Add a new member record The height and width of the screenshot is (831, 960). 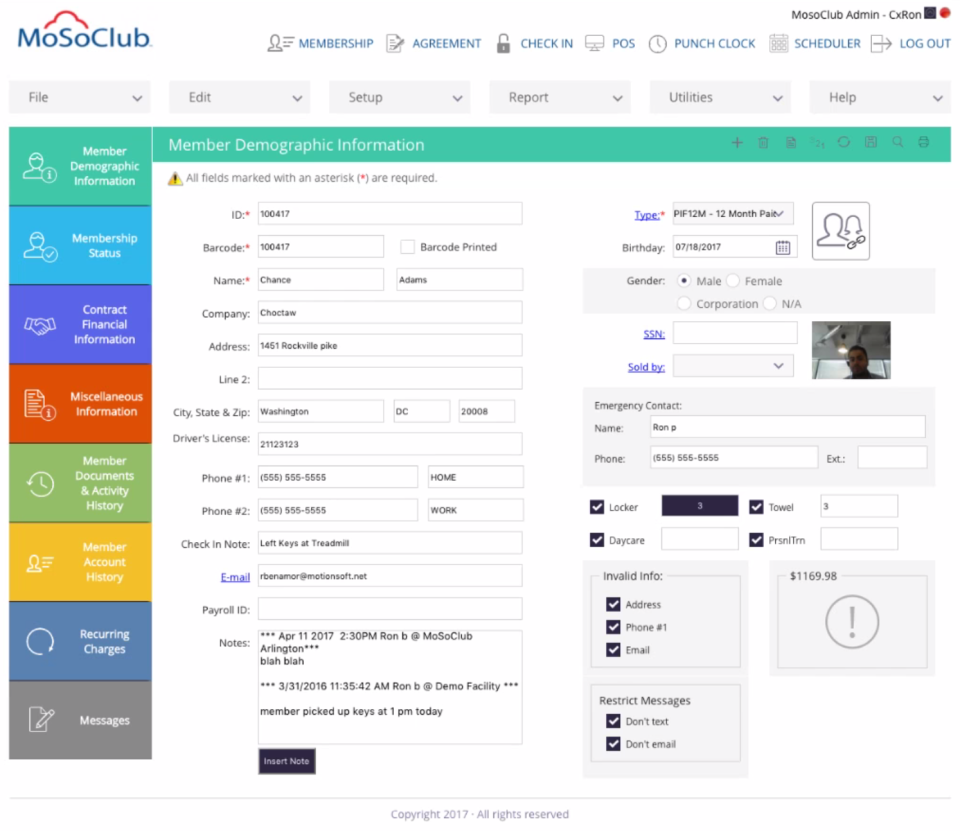tap(737, 142)
